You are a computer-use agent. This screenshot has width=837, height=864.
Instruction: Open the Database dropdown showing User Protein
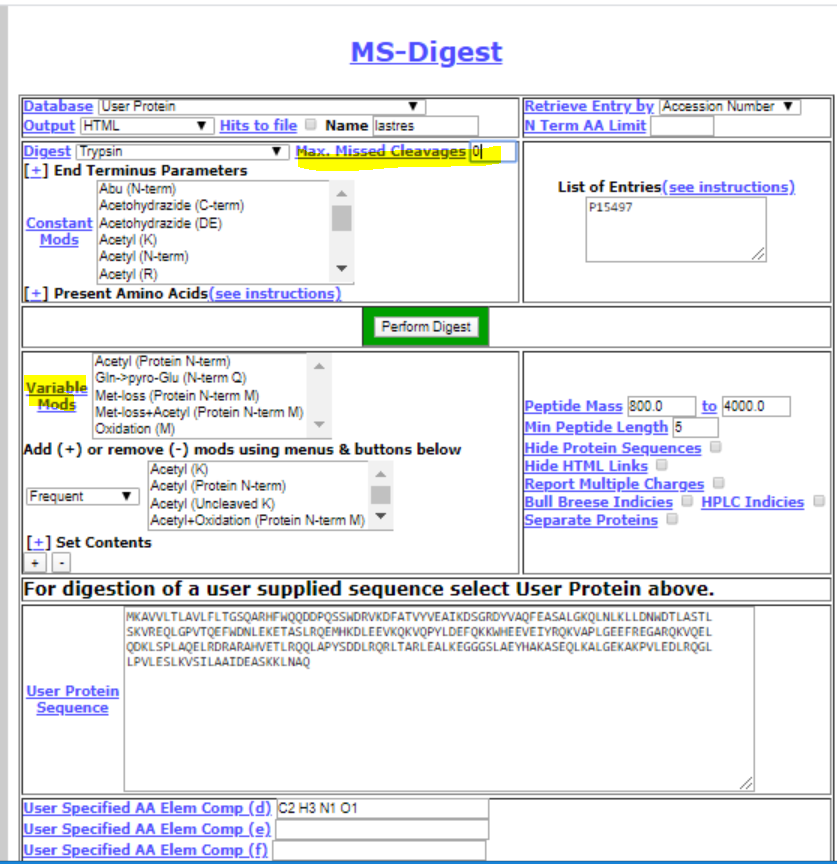pos(262,106)
